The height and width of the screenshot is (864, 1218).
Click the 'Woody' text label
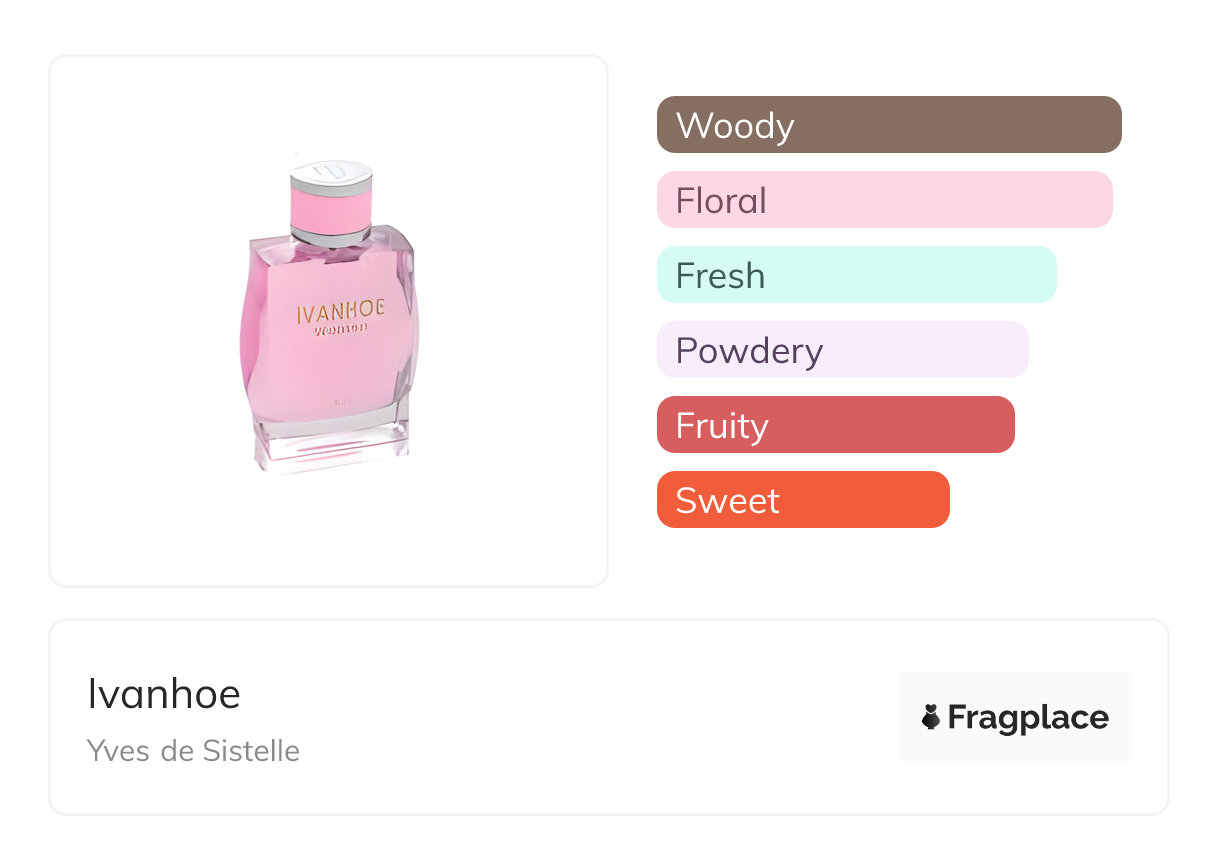tap(735, 126)
